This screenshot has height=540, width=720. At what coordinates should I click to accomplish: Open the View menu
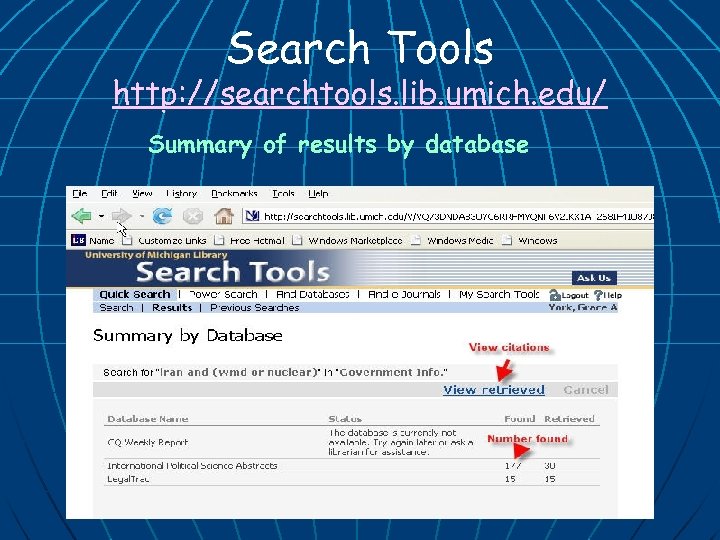click(142, 193)
